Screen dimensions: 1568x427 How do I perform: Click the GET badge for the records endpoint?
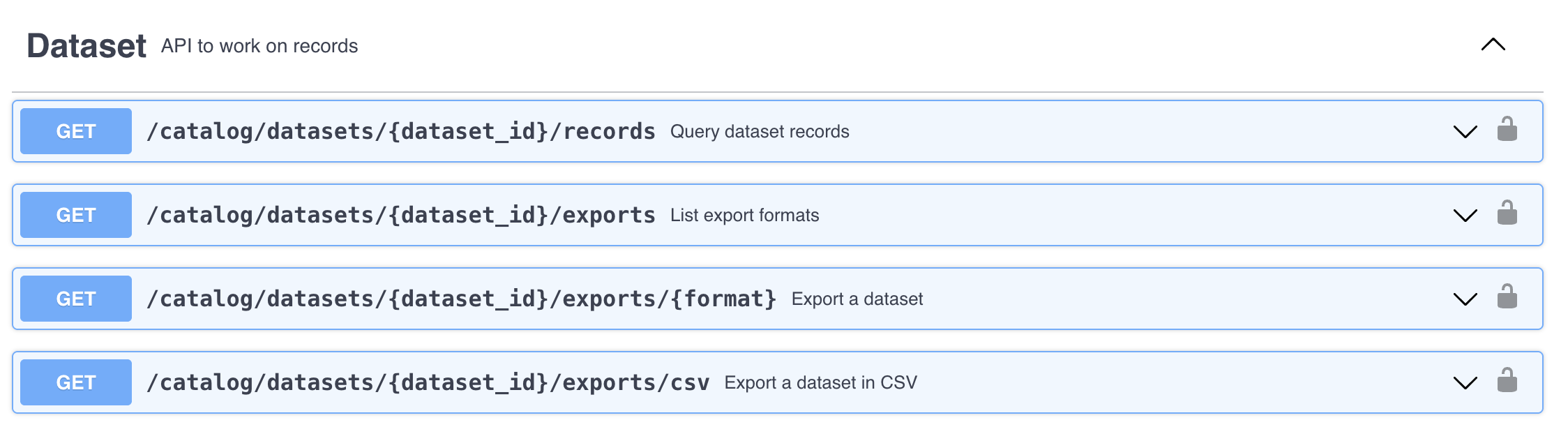click(x=76, y=131)
